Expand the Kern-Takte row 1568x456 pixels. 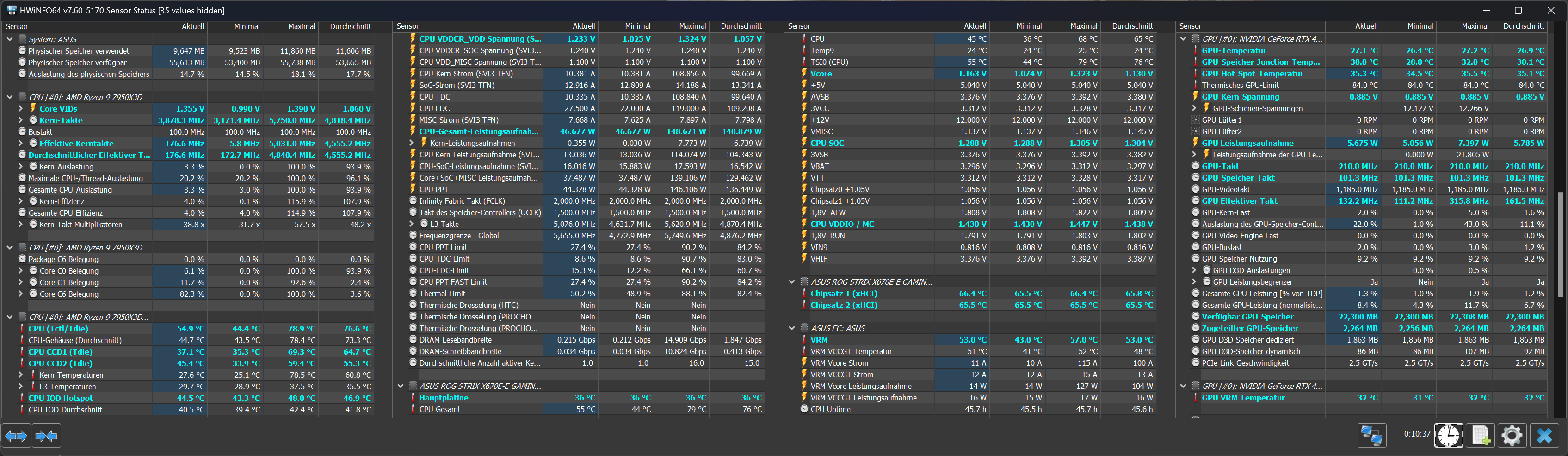tap(21, 120)
